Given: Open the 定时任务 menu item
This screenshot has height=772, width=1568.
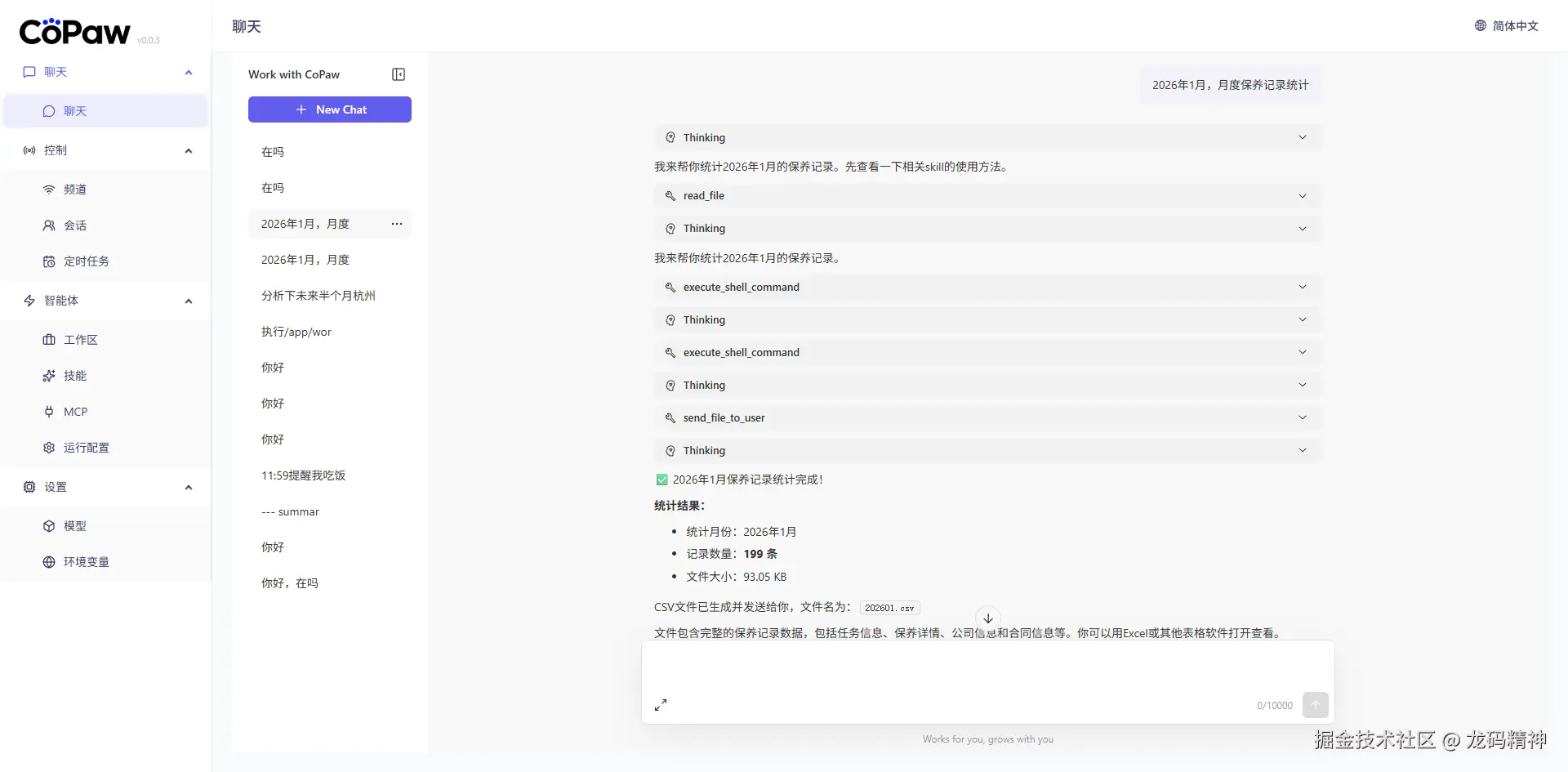Looking at the screenshot, I should coord(105,261).
